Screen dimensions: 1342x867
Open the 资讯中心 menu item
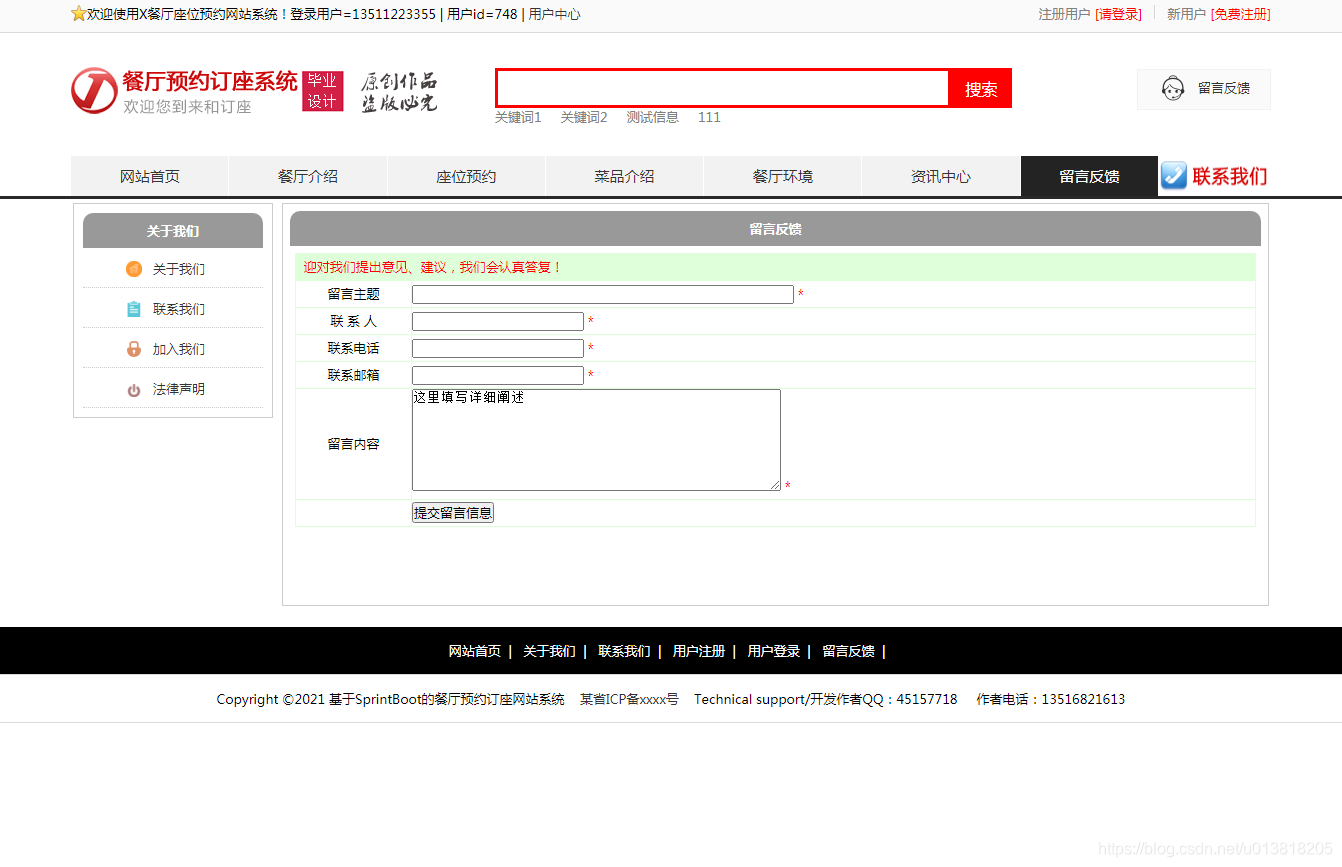click(x=940, y=175)
